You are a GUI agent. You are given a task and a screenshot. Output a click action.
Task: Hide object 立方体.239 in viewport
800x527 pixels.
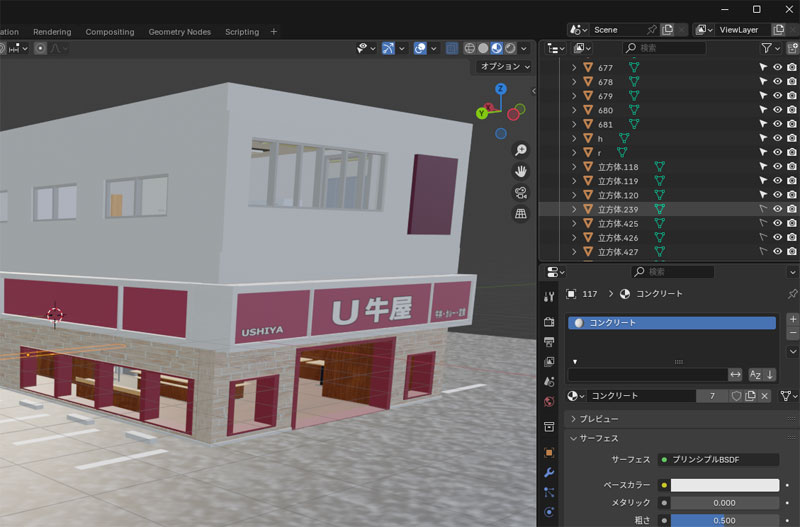[777, 209]
